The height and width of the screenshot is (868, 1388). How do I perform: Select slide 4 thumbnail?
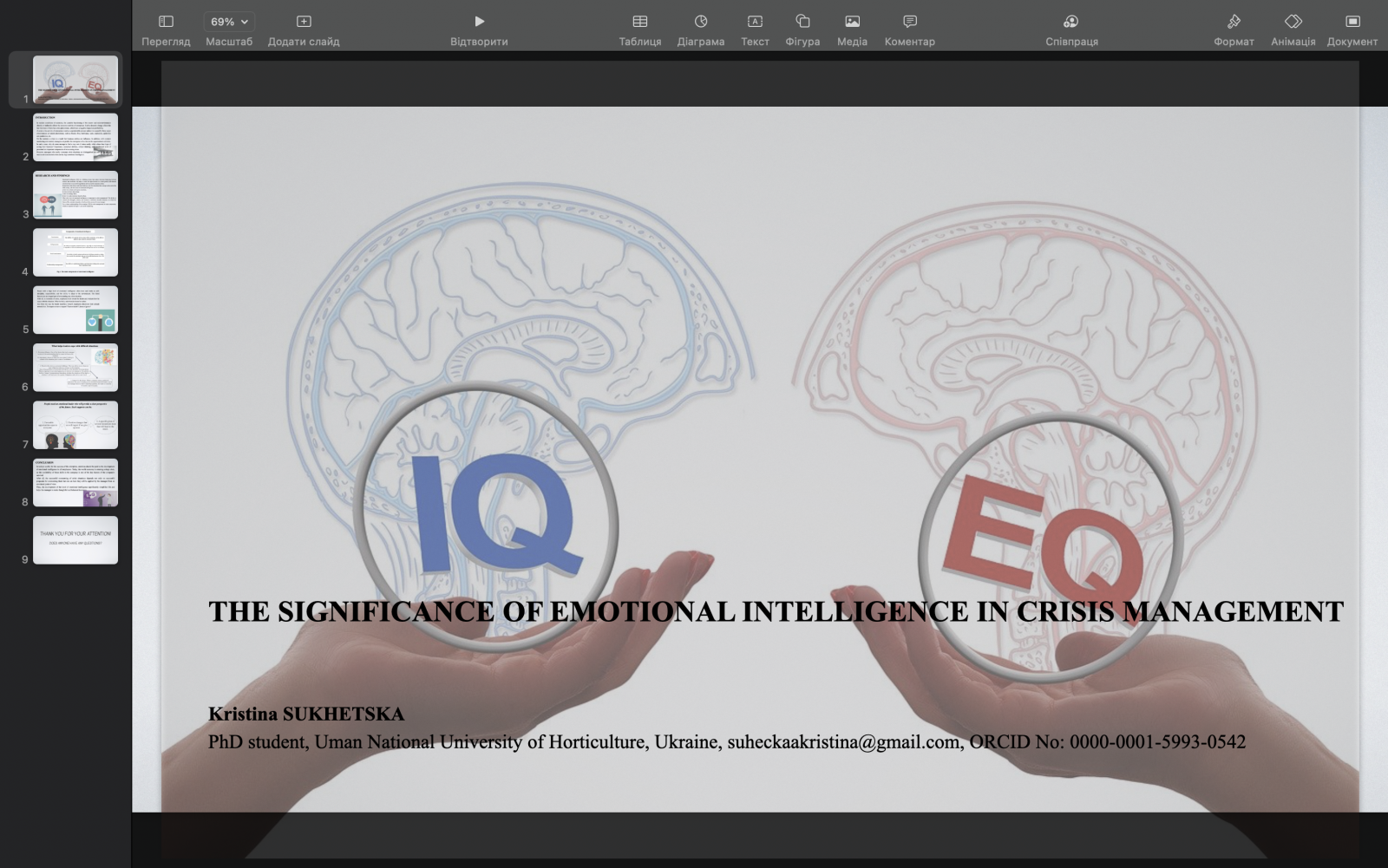pyautogui.click(x=75, y=252)
